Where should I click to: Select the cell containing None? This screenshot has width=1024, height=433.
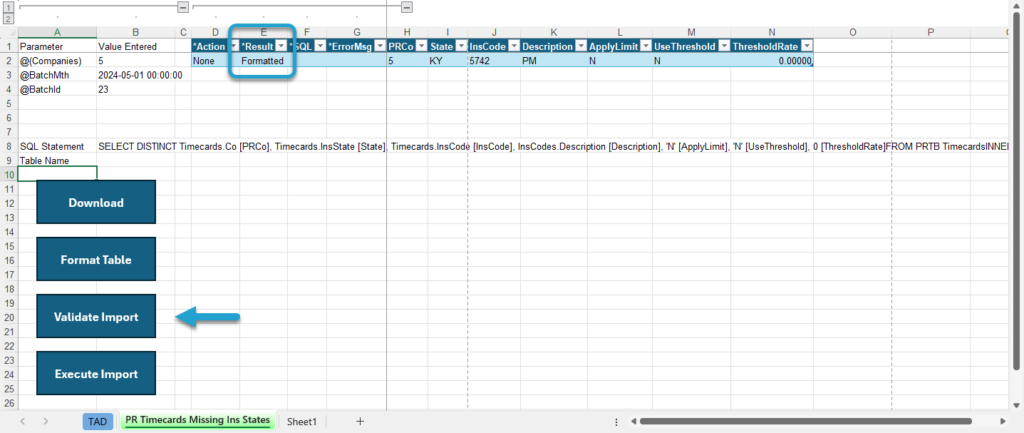tap(216, 60)
